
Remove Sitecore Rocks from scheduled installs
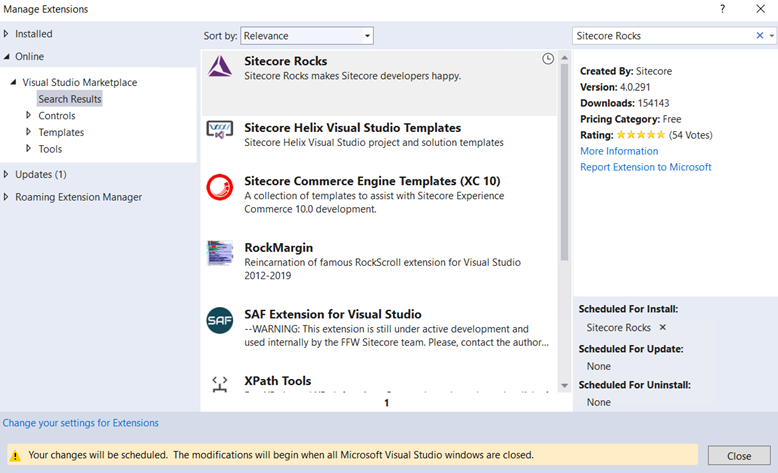tap(662, 327)
